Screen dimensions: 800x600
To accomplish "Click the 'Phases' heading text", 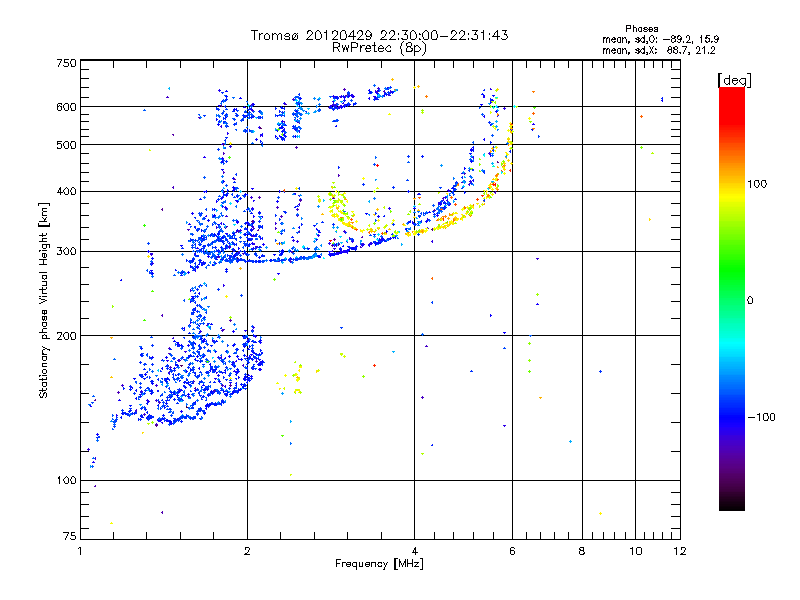I will pyautogui.click(x=642, y=29).
